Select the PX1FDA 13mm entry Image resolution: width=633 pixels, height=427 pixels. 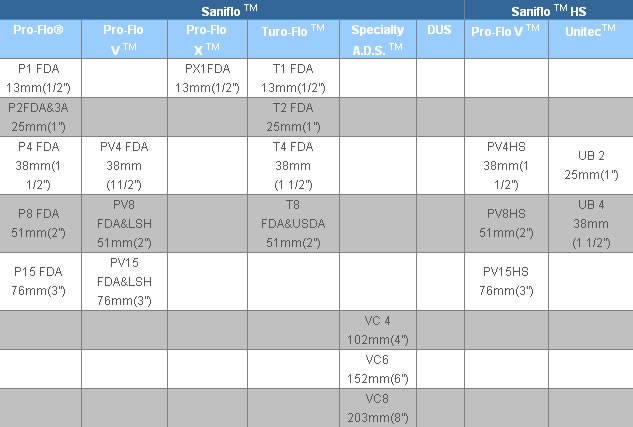click(x=208, y=78)
